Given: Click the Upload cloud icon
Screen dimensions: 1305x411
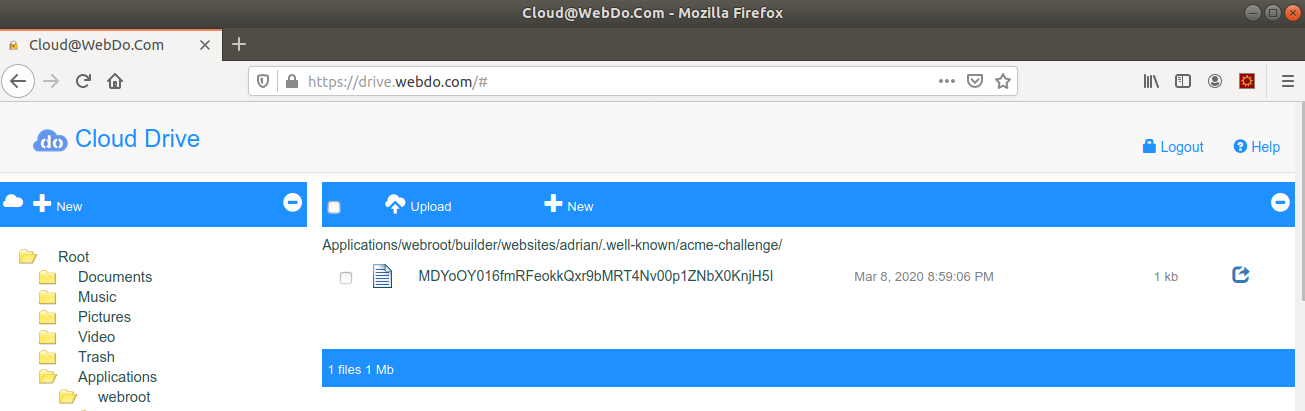Looking at the screenshot, I should 395,204.
